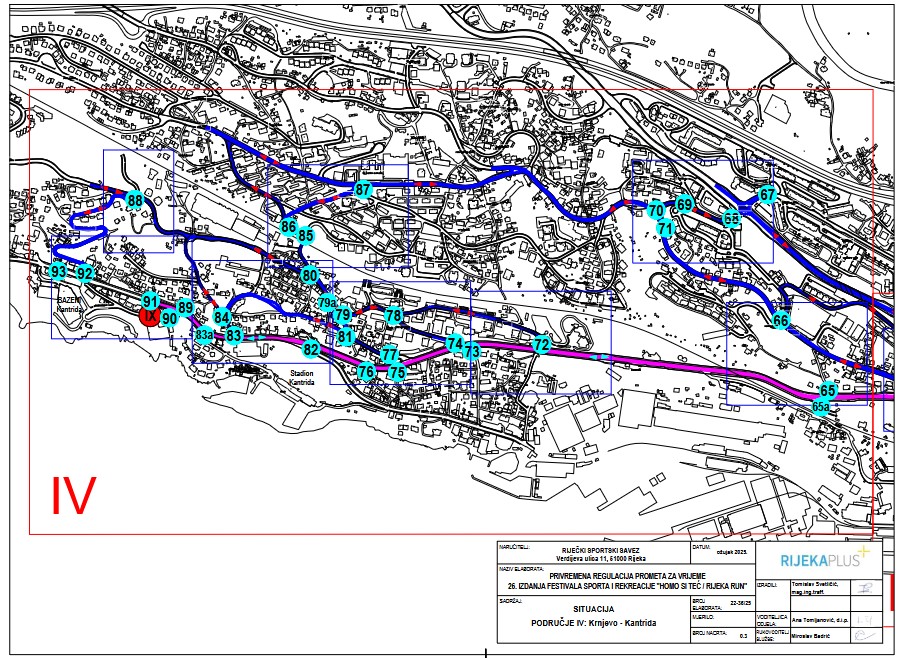Click the cyan marker numbered 88
This screenshot has width=903, height=658.
[x=135, y=201]
